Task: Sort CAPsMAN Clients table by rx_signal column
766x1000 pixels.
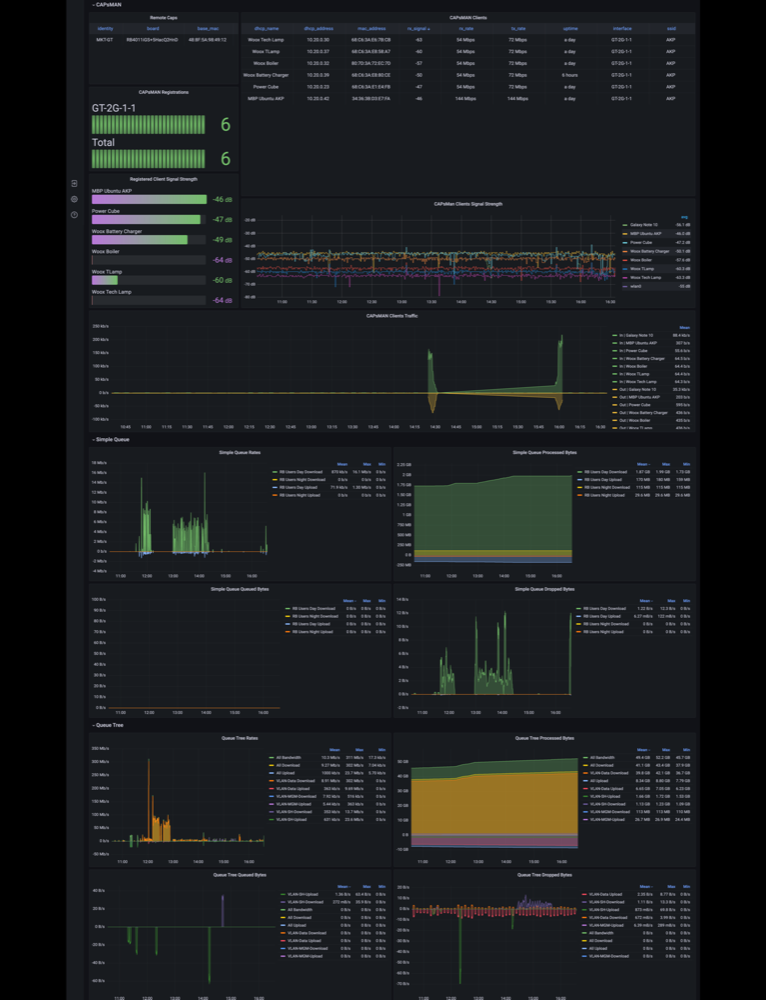Action: tap(418, 29)
